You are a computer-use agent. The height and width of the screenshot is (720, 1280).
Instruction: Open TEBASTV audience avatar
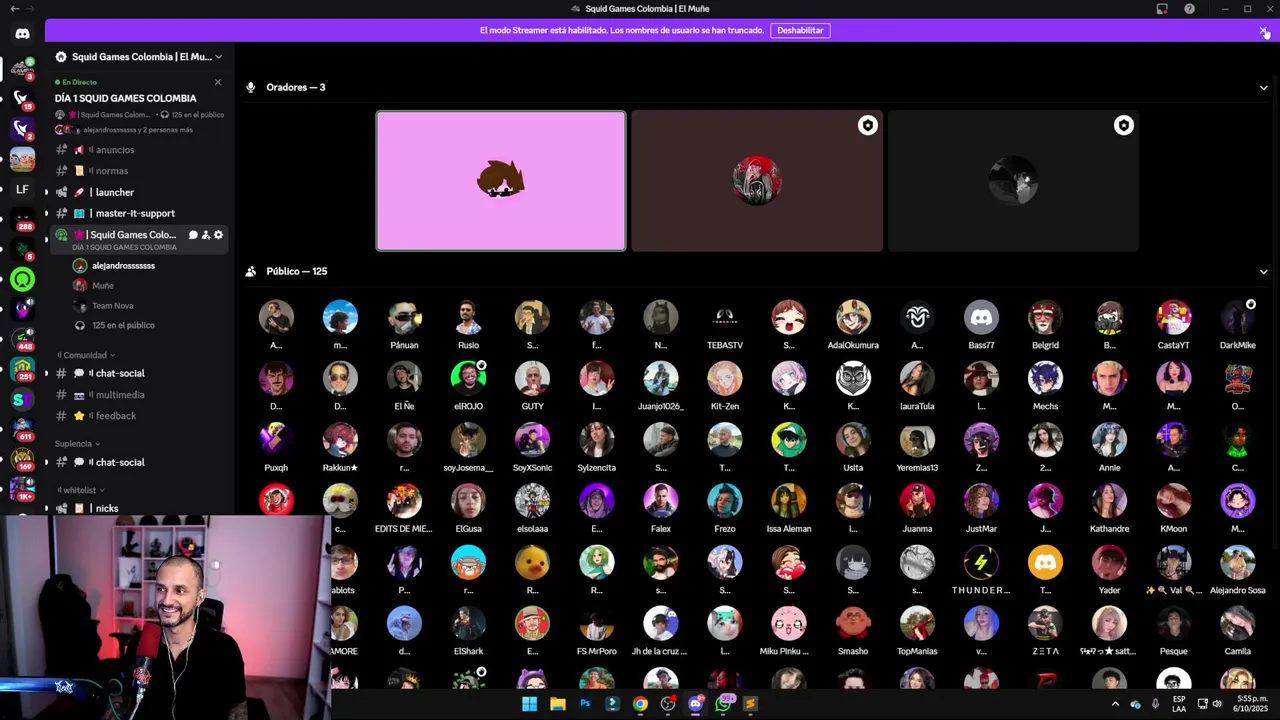[725, 318]
